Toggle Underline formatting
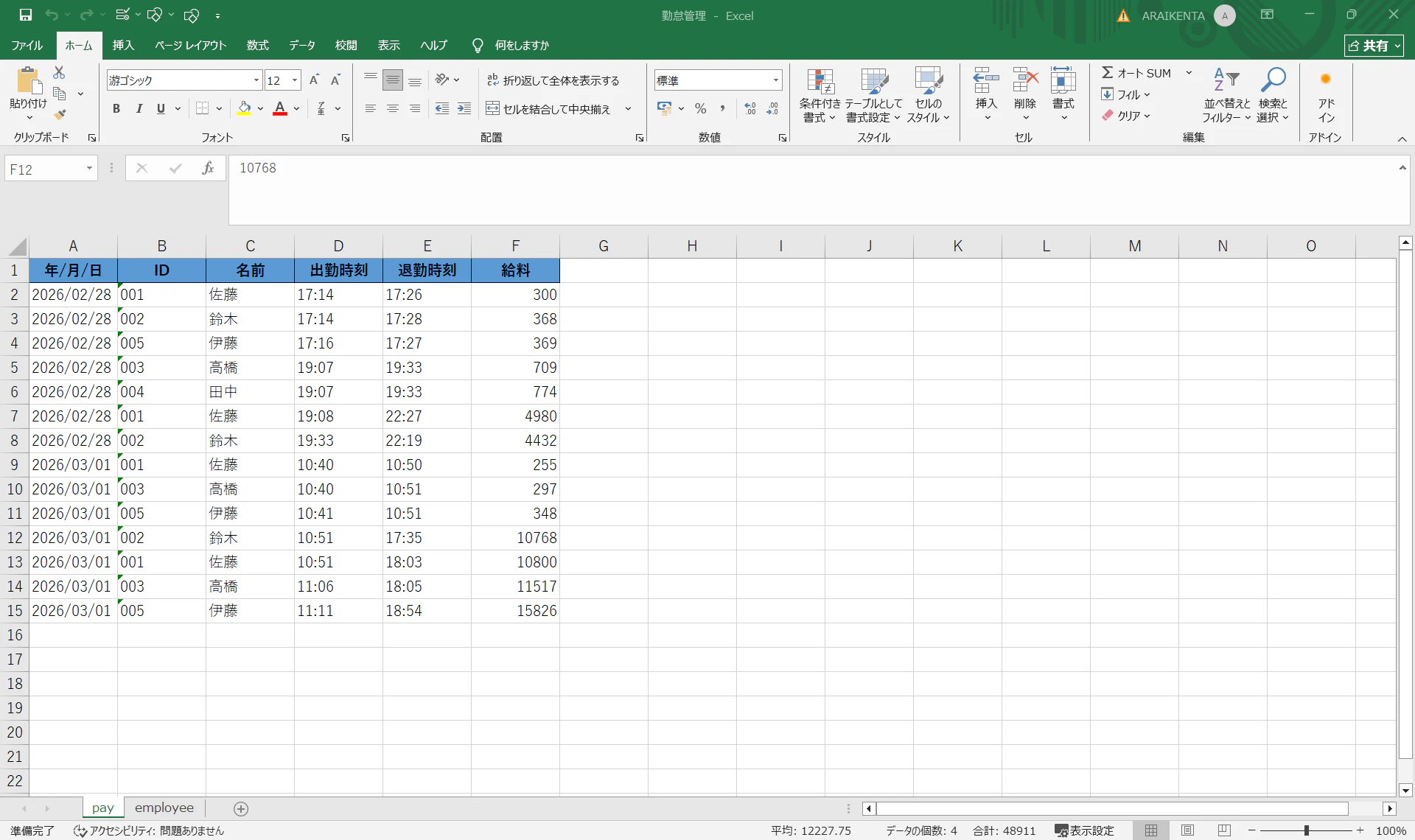This screenshot has height=840, width=1415. 161,108
